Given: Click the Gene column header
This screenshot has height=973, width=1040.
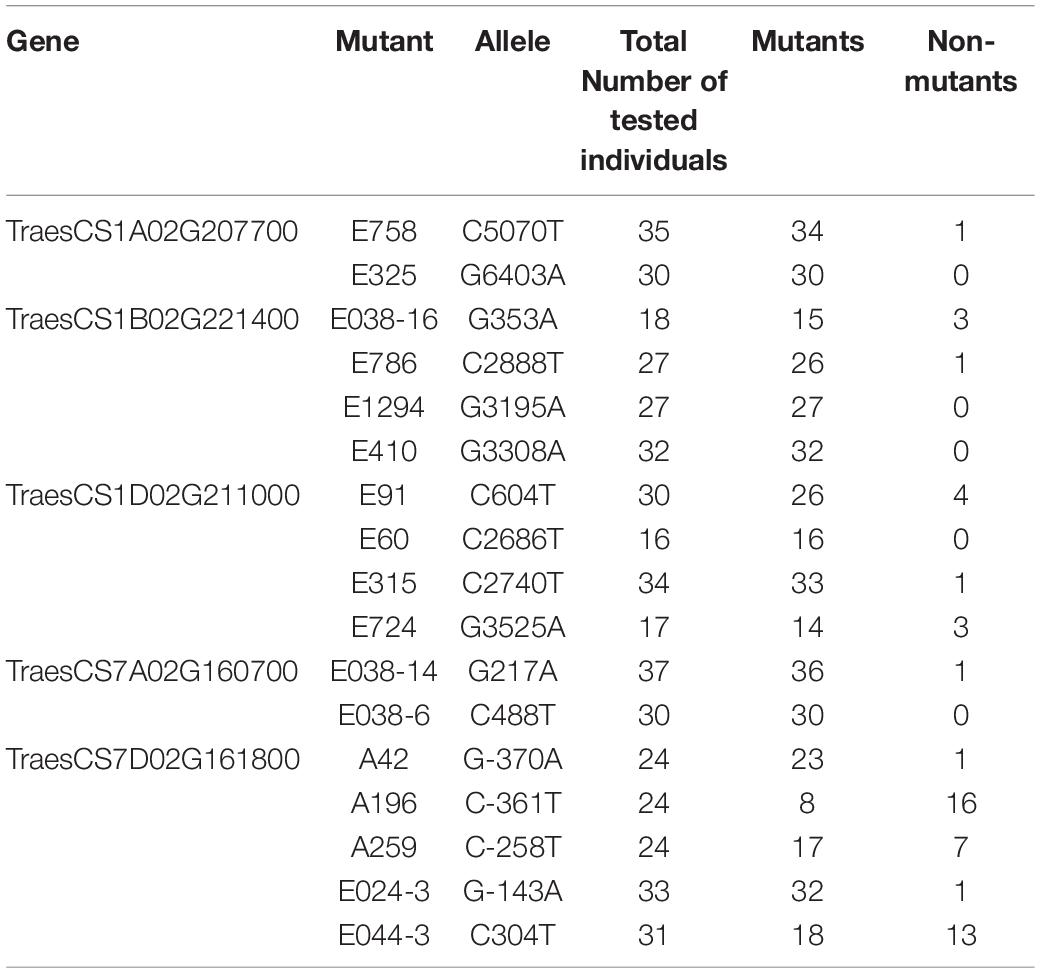Looking at the screenshot, I should click(x=43, y=42).
